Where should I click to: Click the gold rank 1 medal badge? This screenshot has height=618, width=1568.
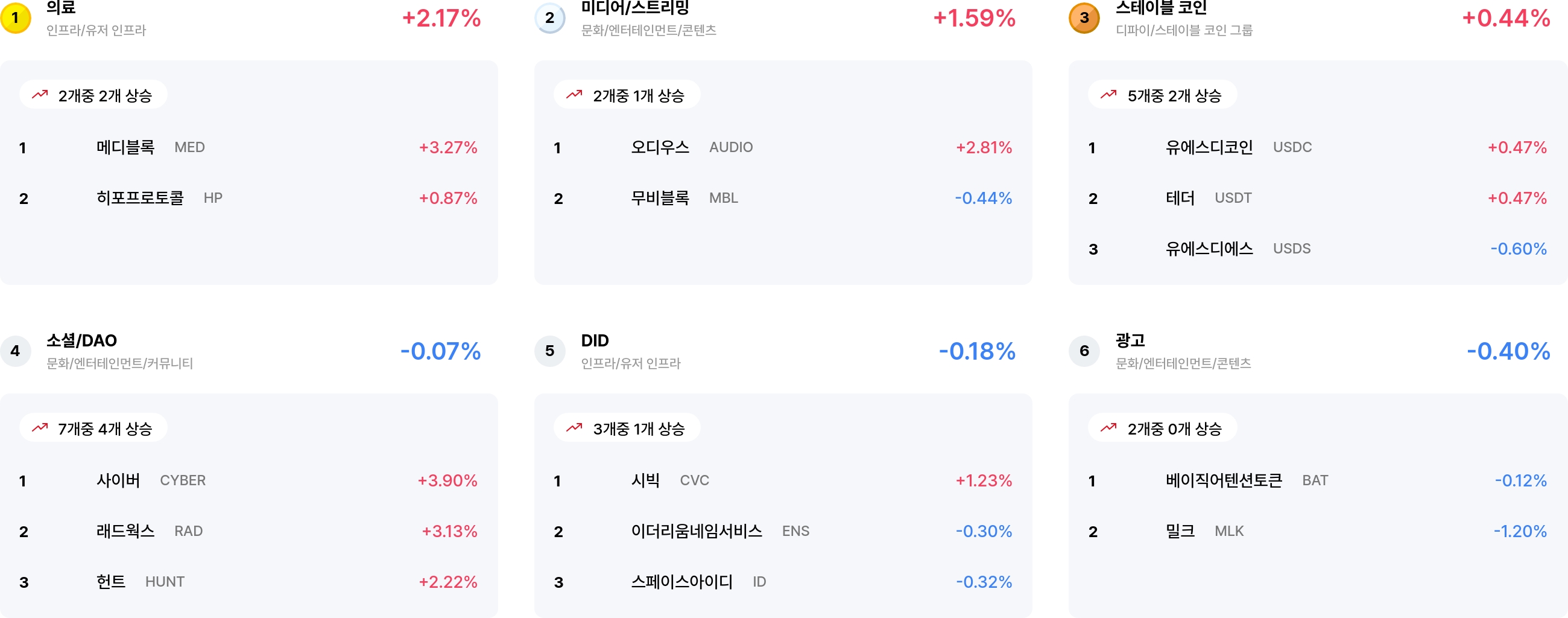click(x=15, y=18)
